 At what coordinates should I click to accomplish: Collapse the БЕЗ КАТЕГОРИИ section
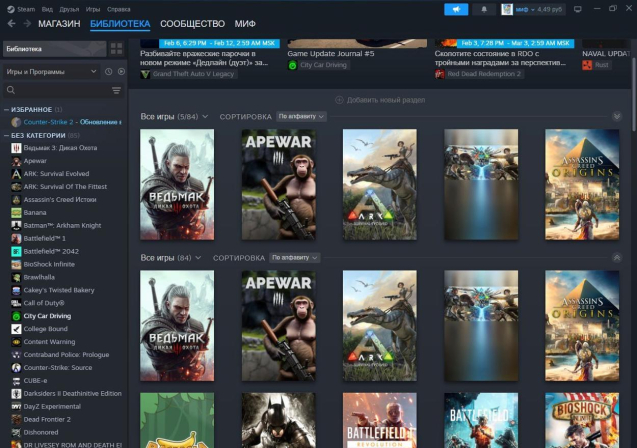pyautogui.click(x=7, y=134)
